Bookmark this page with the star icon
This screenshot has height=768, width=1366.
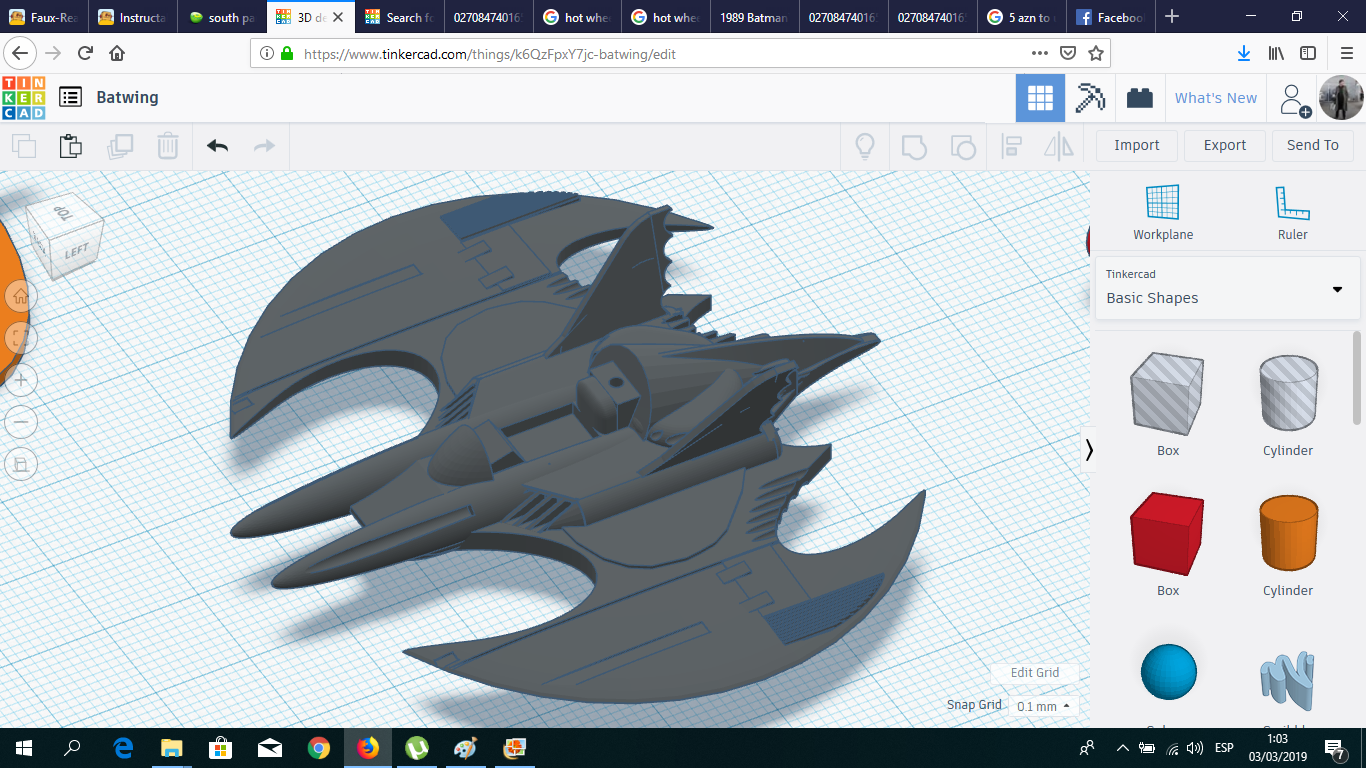(x=1096, y=54)
